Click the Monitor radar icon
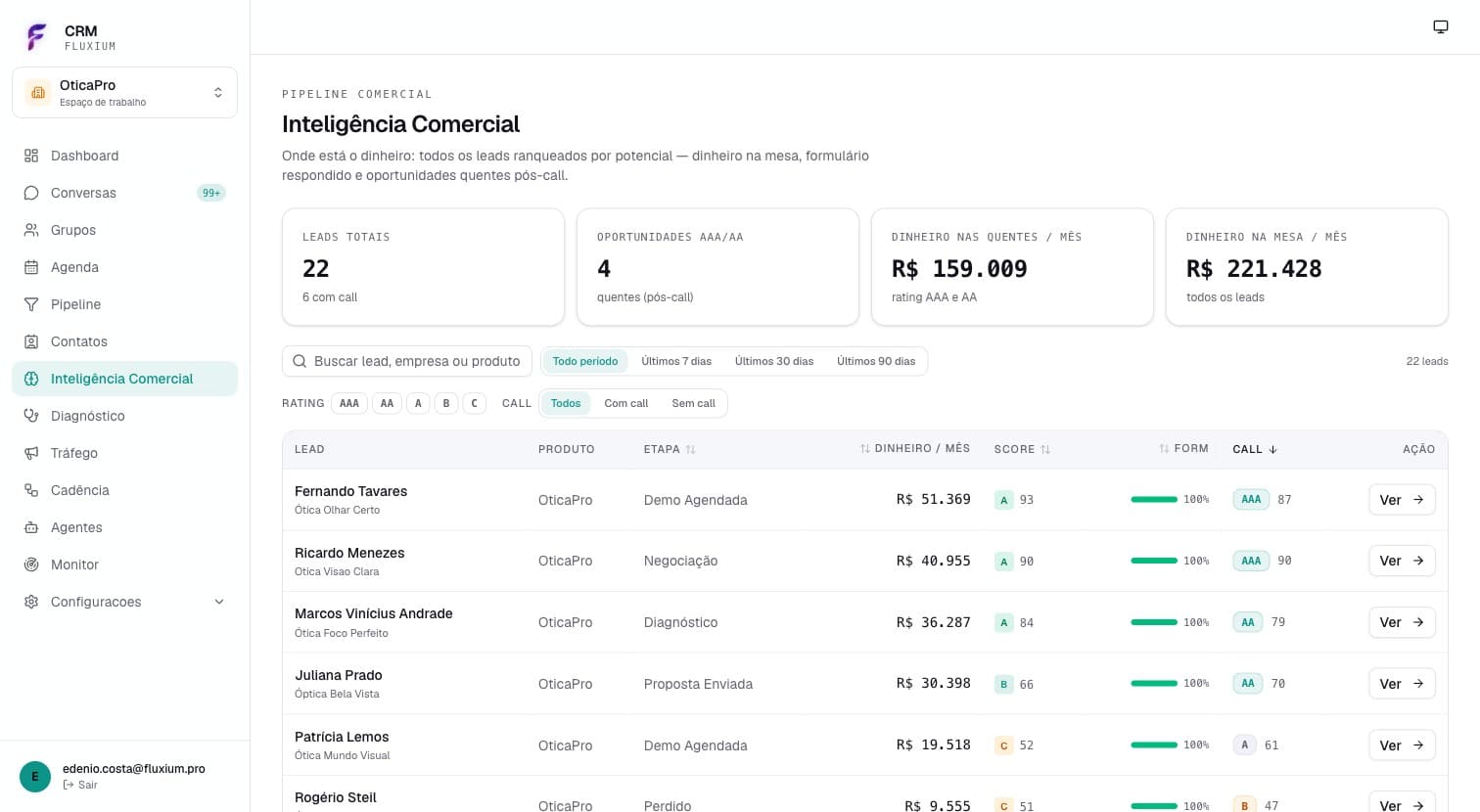1480x812 pixels. click(x=31, y=564)
